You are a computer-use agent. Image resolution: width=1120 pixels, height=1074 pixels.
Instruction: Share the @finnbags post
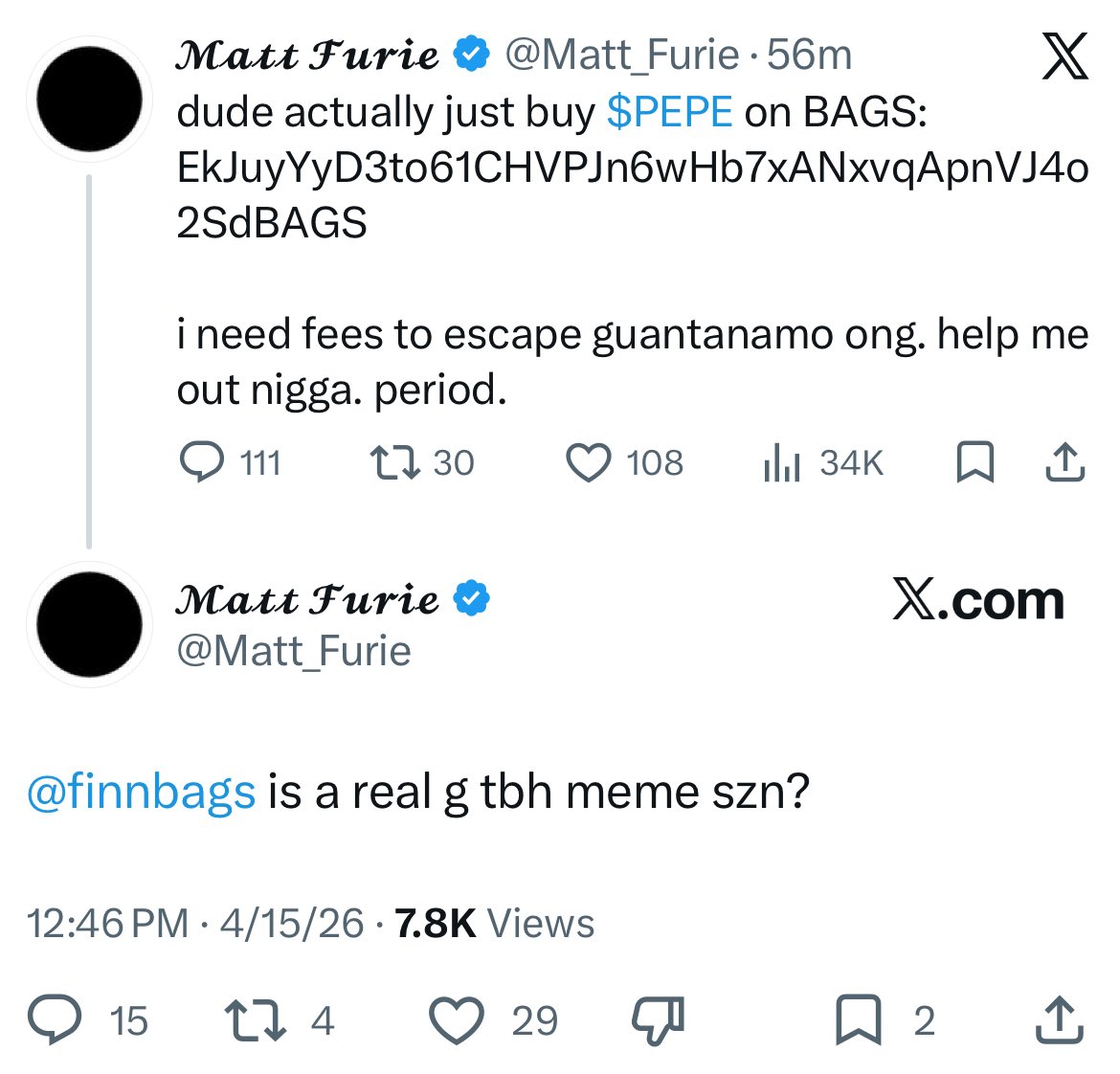tap(1060, 1020)
